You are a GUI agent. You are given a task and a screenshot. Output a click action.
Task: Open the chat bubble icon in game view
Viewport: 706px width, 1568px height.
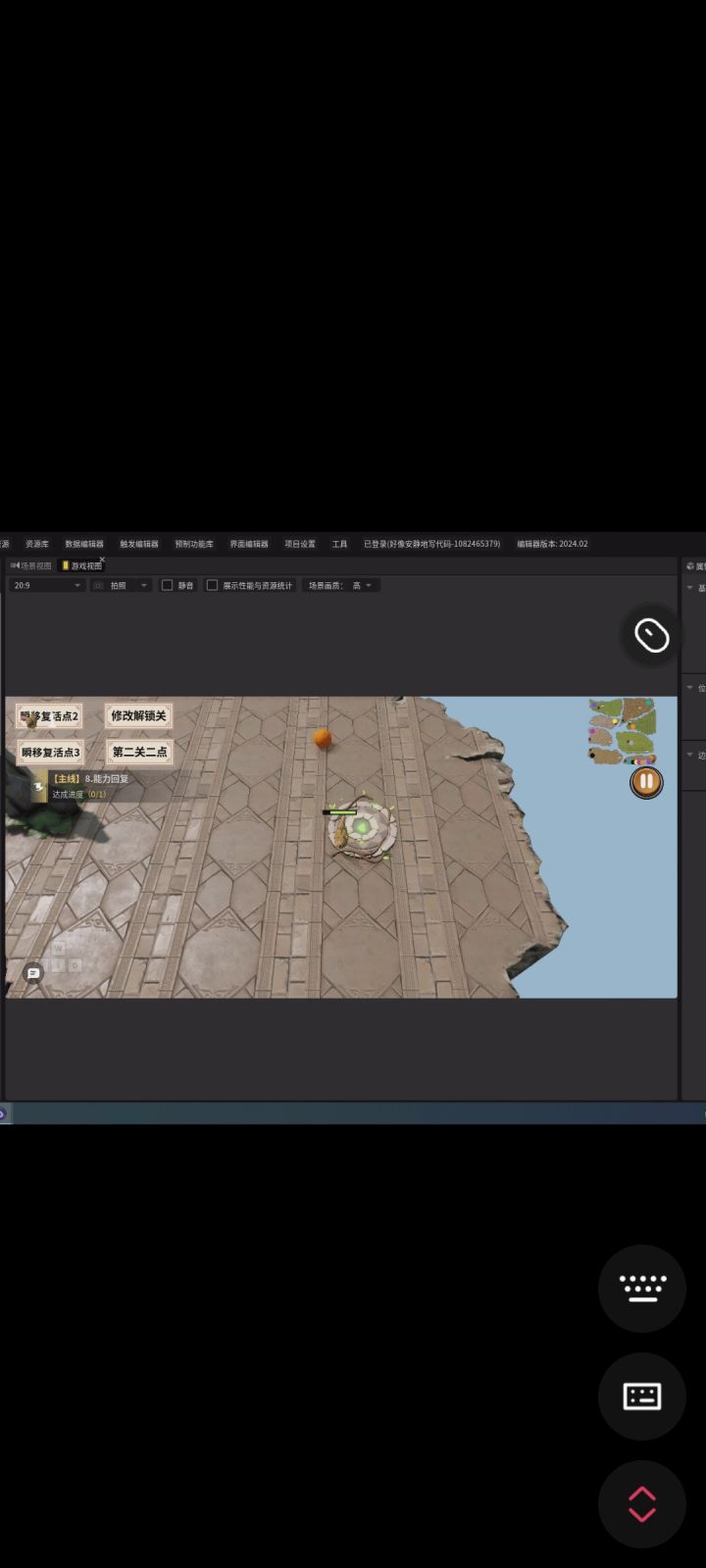point(33,973)
